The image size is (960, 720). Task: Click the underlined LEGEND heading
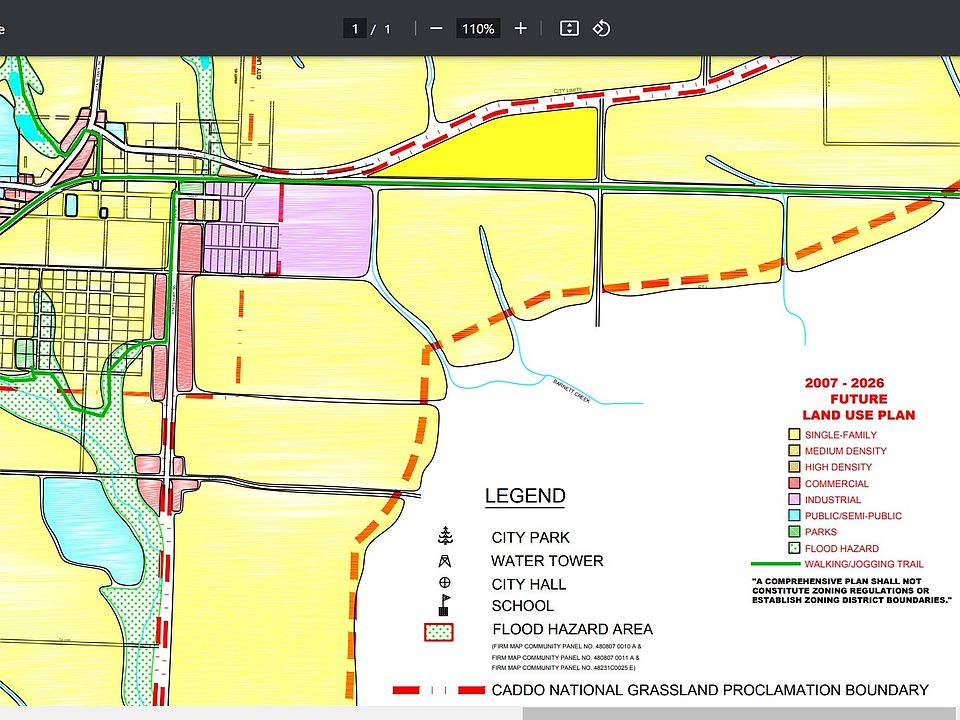tap(525, 496)
